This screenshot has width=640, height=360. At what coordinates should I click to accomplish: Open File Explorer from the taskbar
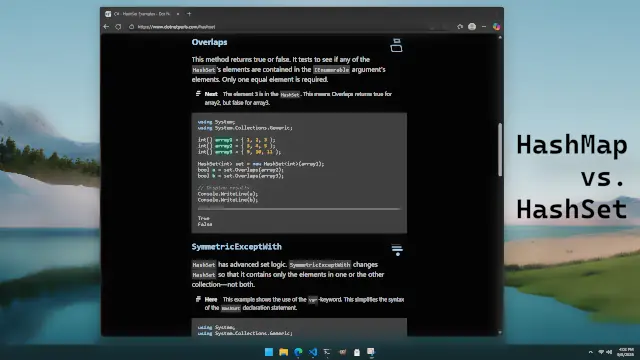pyautogui.click(x=283, y=352)
